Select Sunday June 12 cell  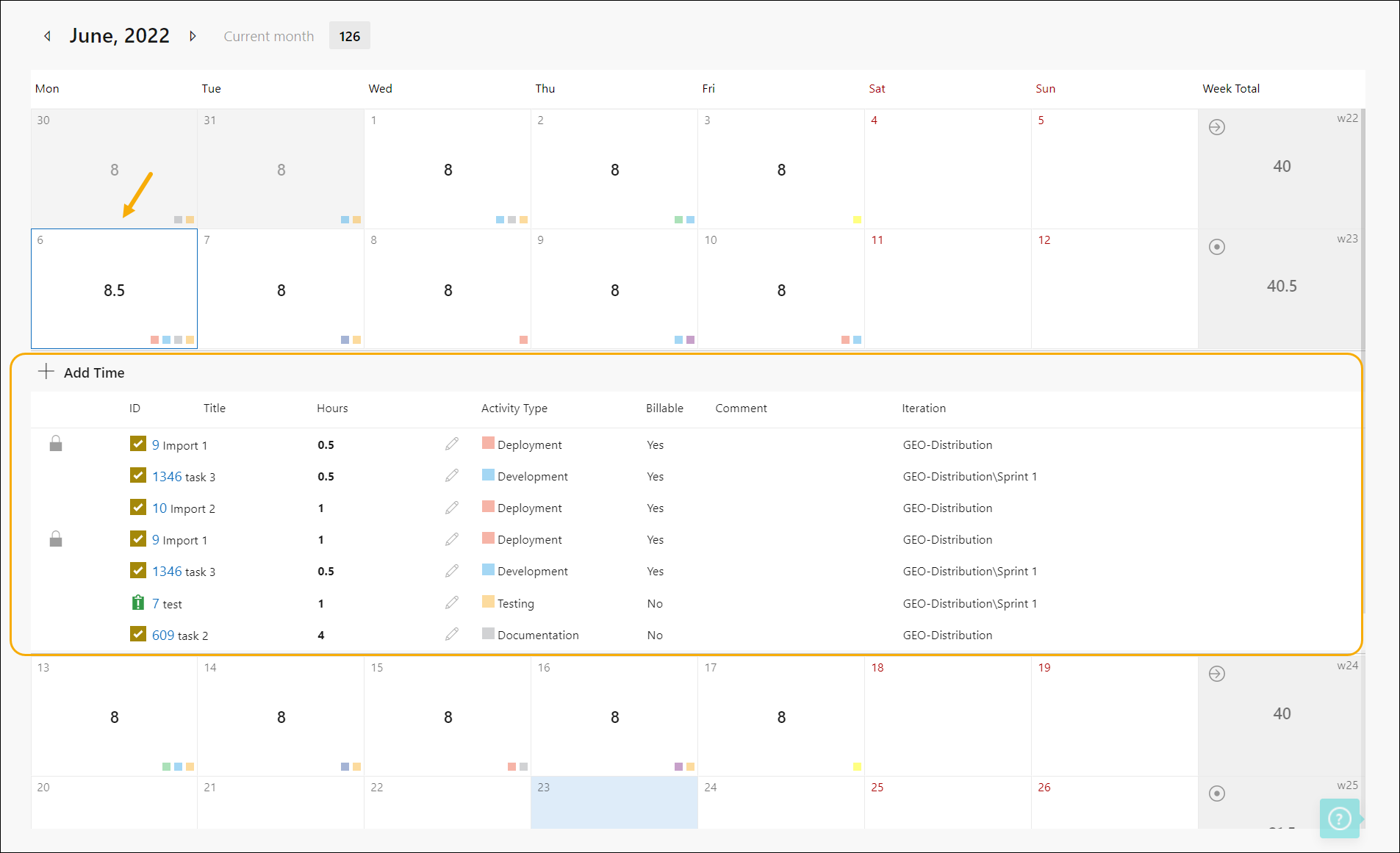click(1115, 289)
